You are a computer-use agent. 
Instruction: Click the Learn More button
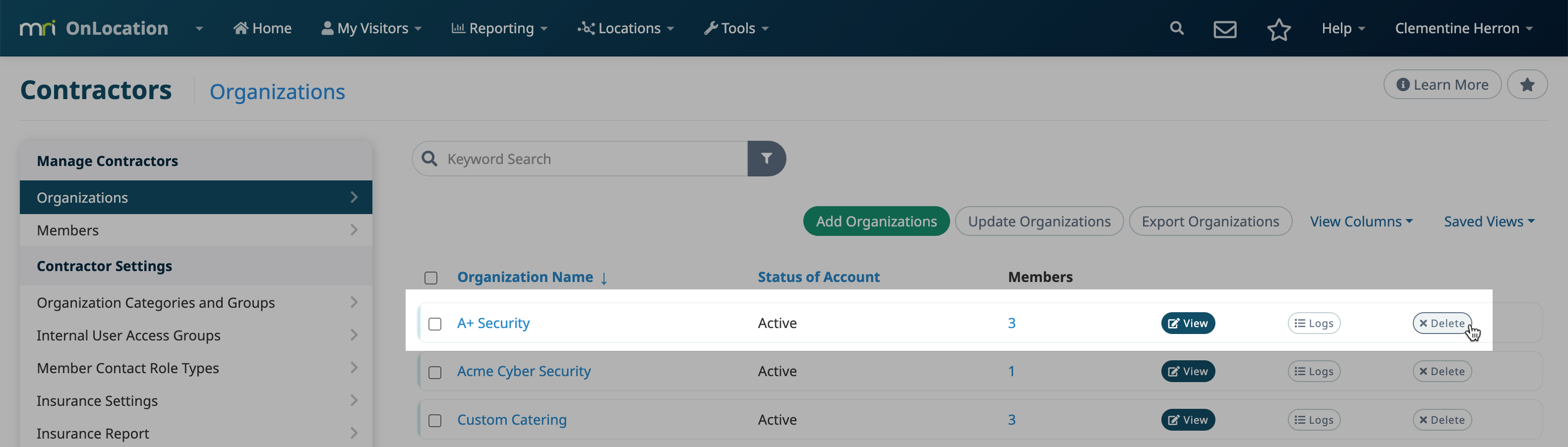pos(1442,85)
